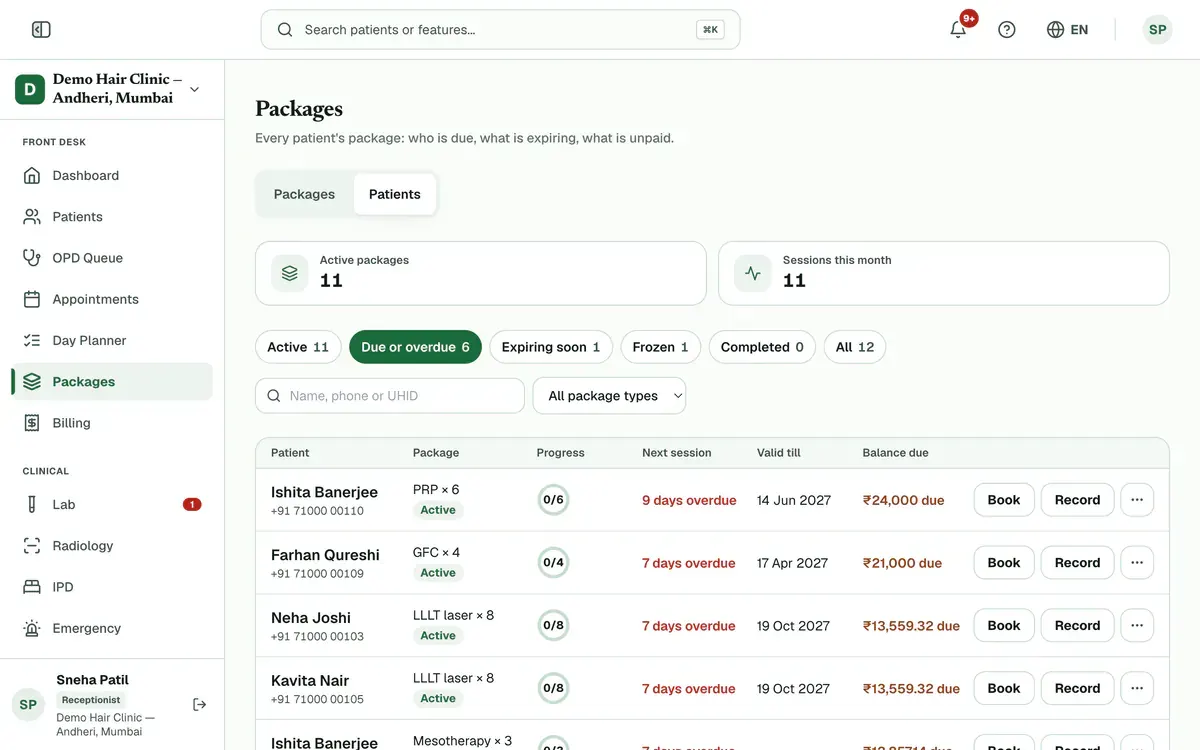Filter by Completed 0 chip
Image resolution: width=1200 pixels, height=750 pixels.
point(762,347)
